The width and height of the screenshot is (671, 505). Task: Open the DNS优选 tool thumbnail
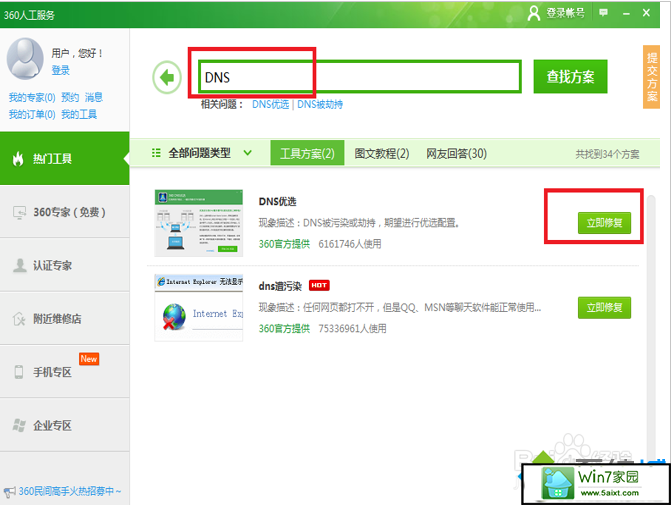199,223
